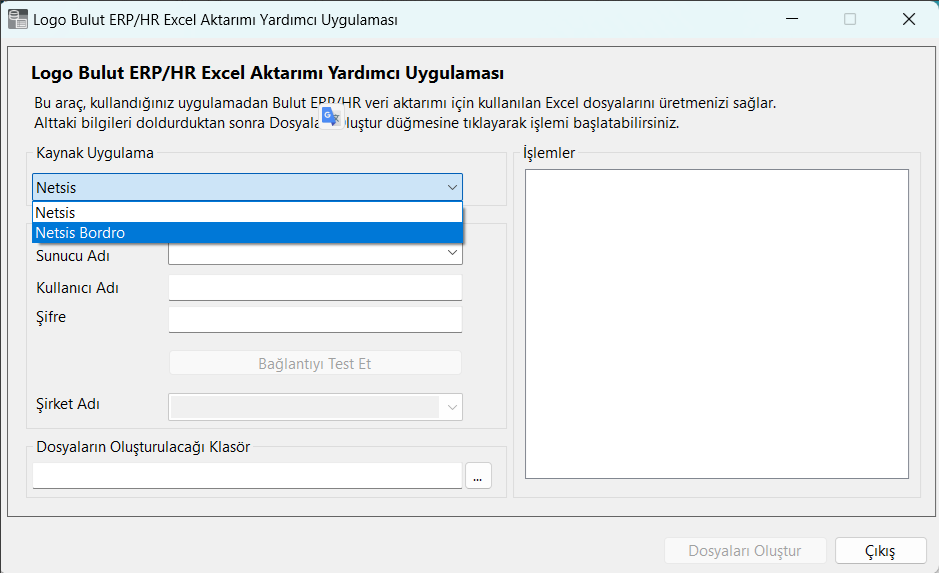Click the application icon in title bar
This screenshot has height=573, width=939.
17,19
